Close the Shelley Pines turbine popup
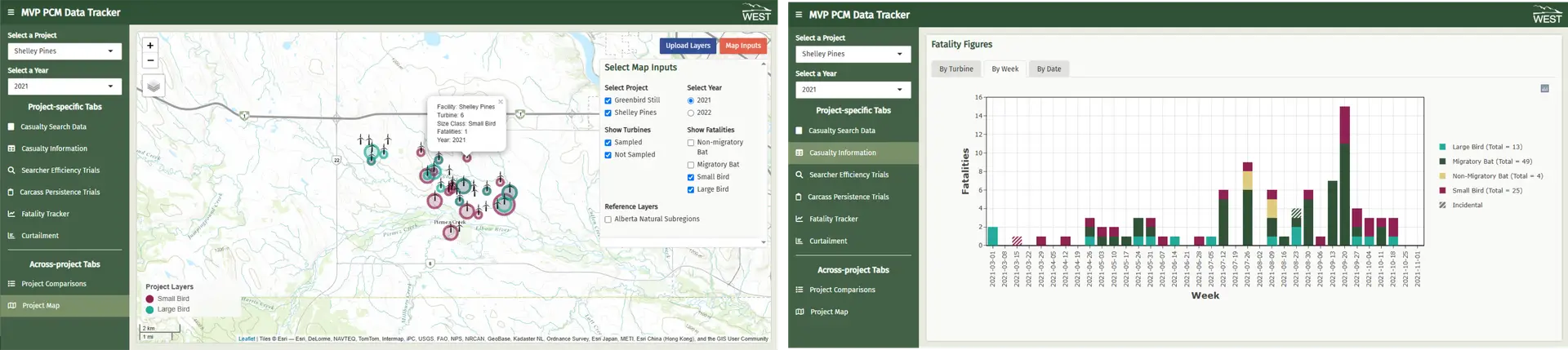The image size is (1568, 350). (x=501, y=102)
